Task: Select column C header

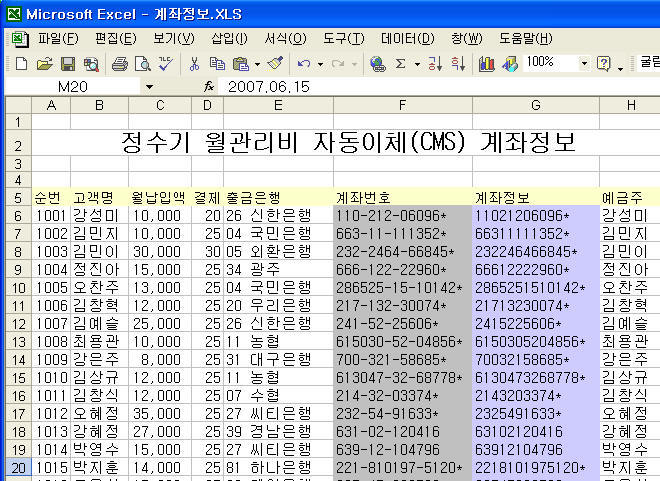Action: point(160,105)
